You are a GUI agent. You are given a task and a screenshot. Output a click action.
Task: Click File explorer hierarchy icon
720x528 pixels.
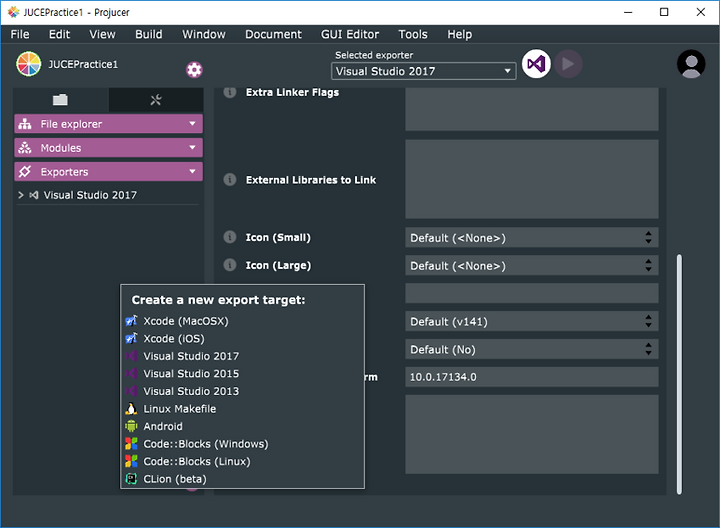pyautogui.click(x=25, y=124)
